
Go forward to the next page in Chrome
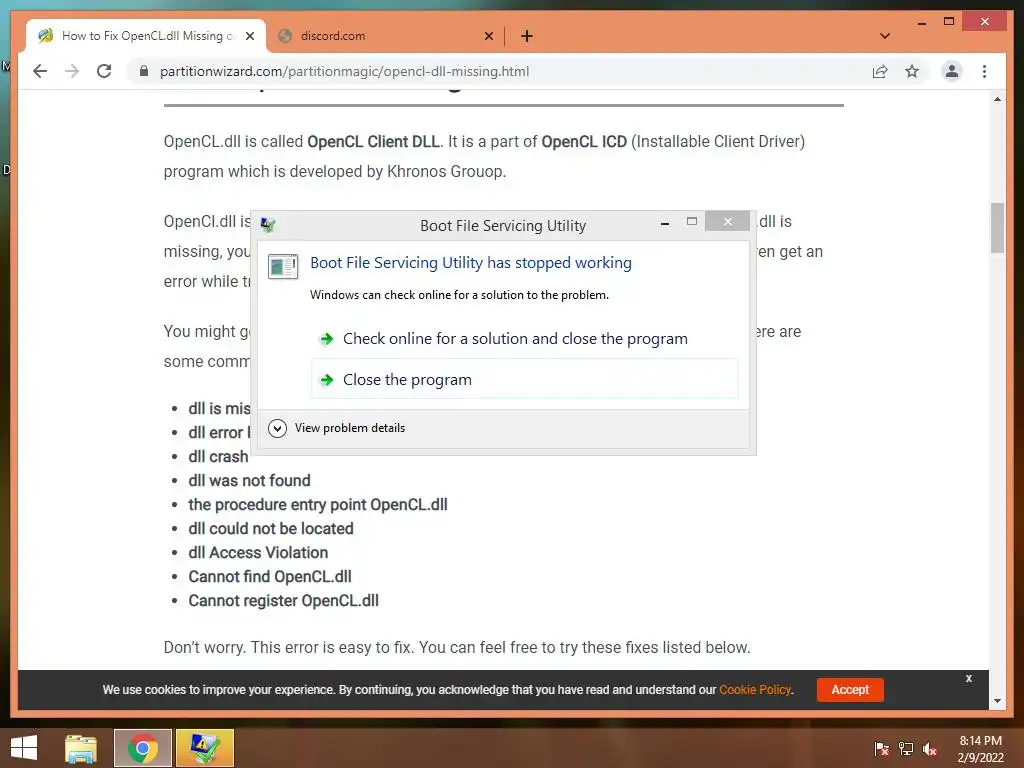pos(72,71)
